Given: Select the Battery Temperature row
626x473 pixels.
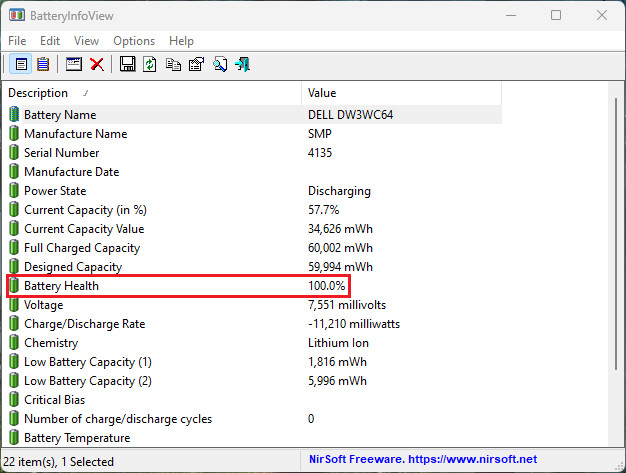Looking at the screenshot, I should pos(254,437).
